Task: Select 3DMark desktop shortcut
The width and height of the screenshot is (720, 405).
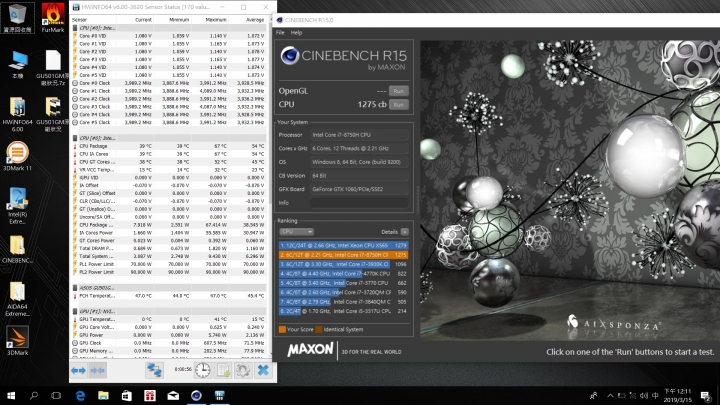Action: click(17, 340)
